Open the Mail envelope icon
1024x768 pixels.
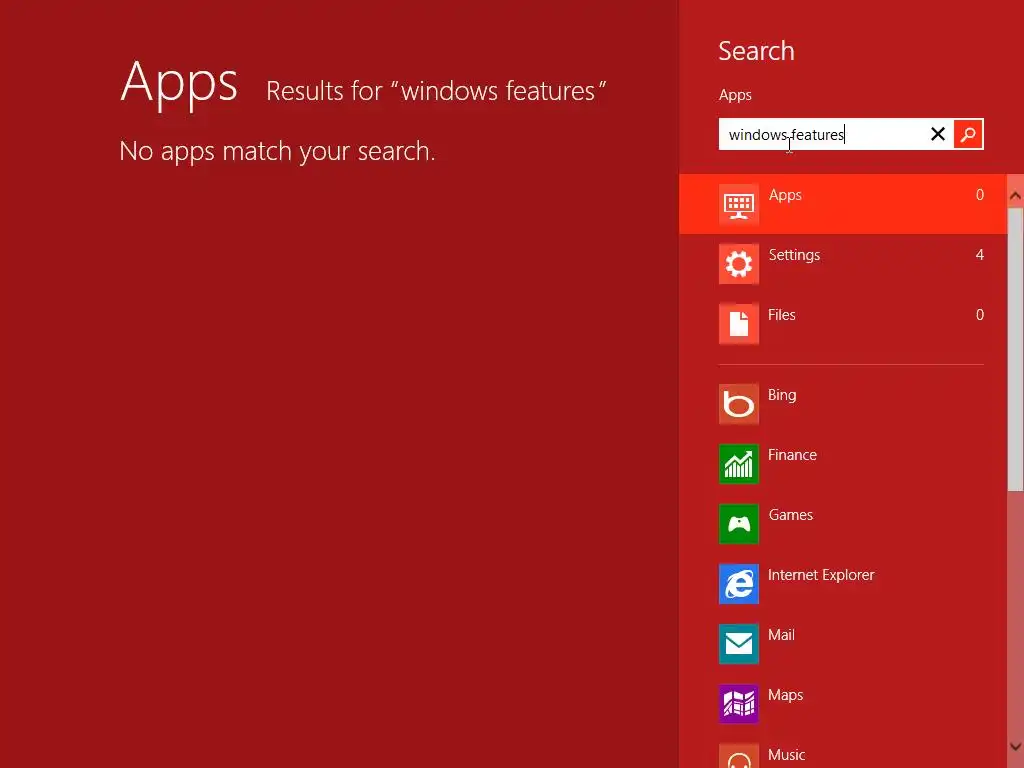739,645
